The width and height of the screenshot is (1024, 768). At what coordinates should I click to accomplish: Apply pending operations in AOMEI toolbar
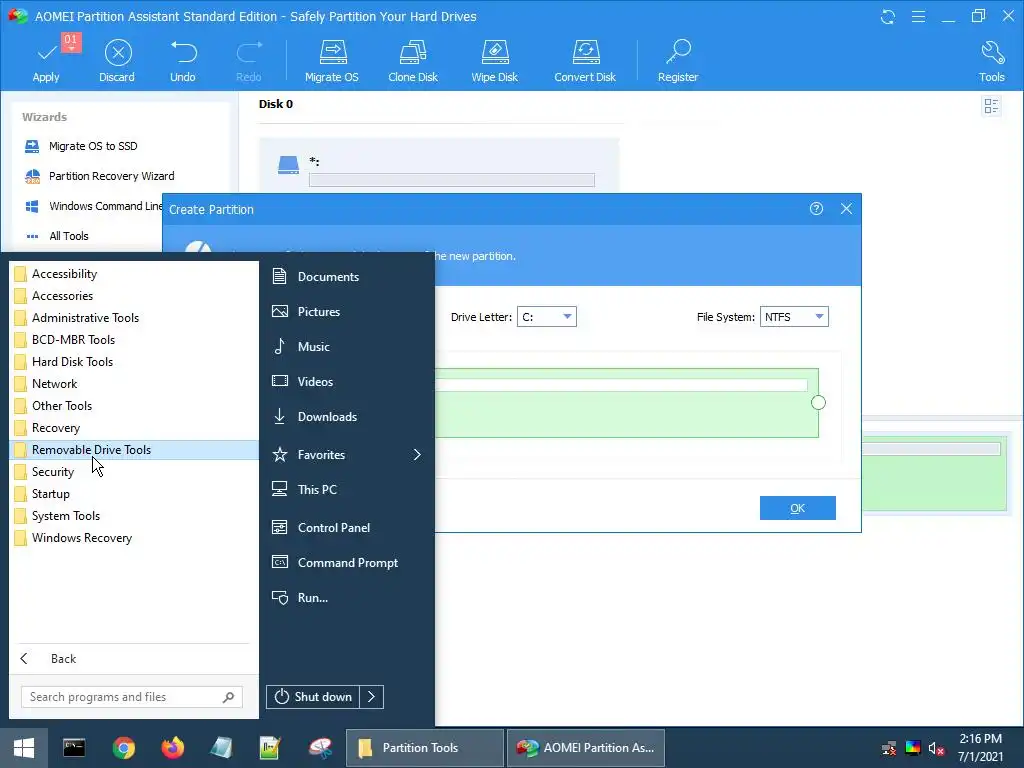(x=46, y=61)
